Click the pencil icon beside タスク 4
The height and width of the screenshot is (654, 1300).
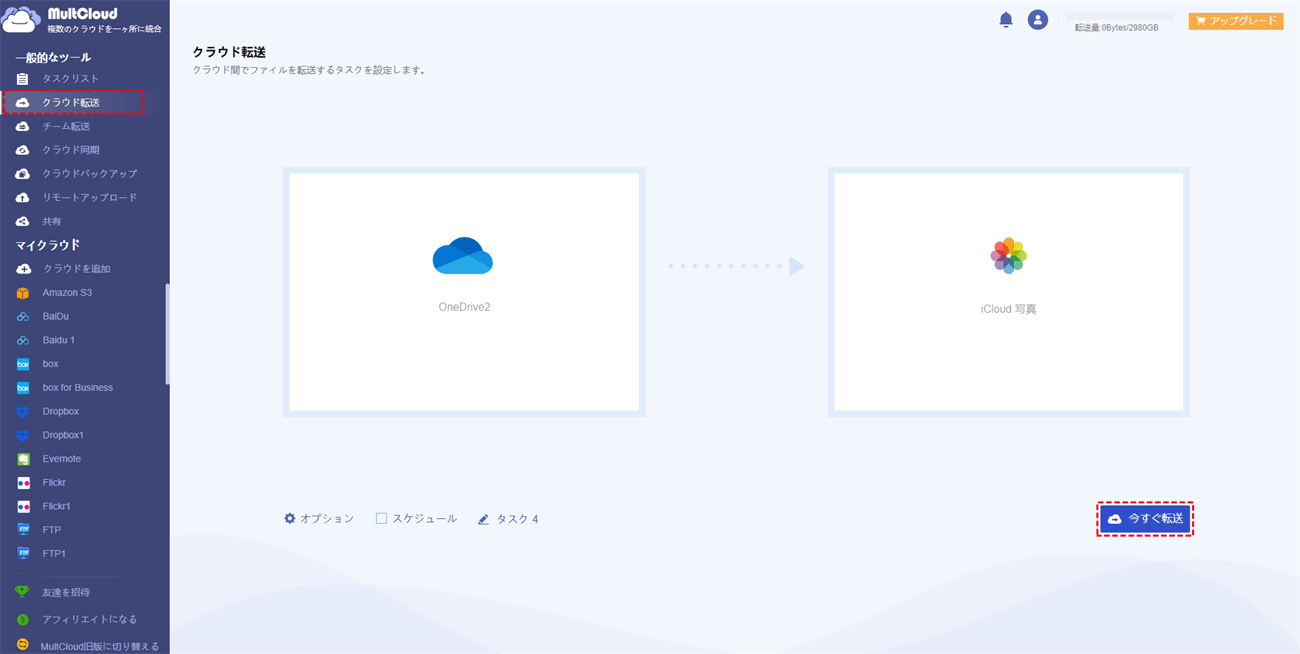coord(484,520)
